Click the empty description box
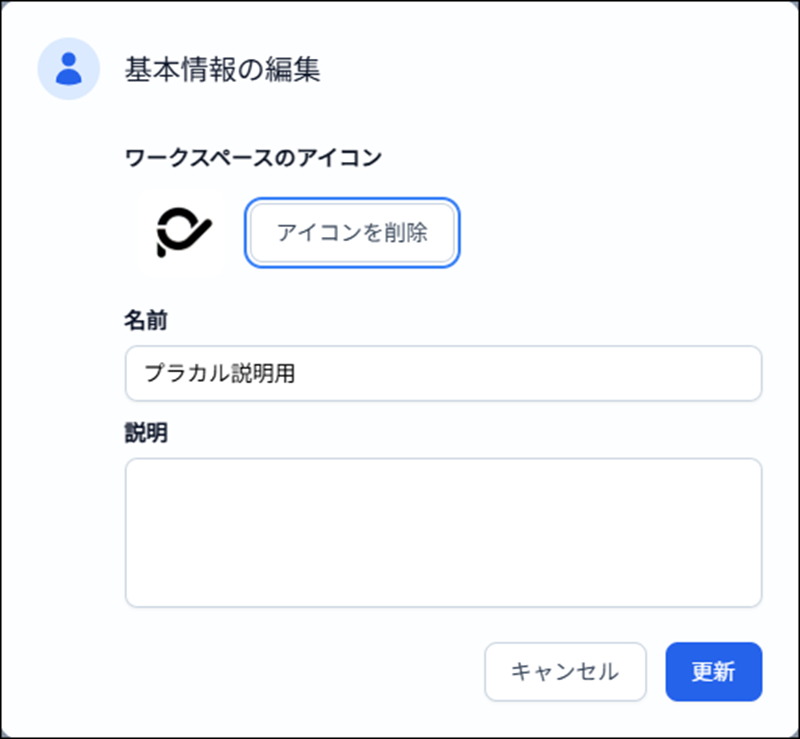 coord(443,532)
